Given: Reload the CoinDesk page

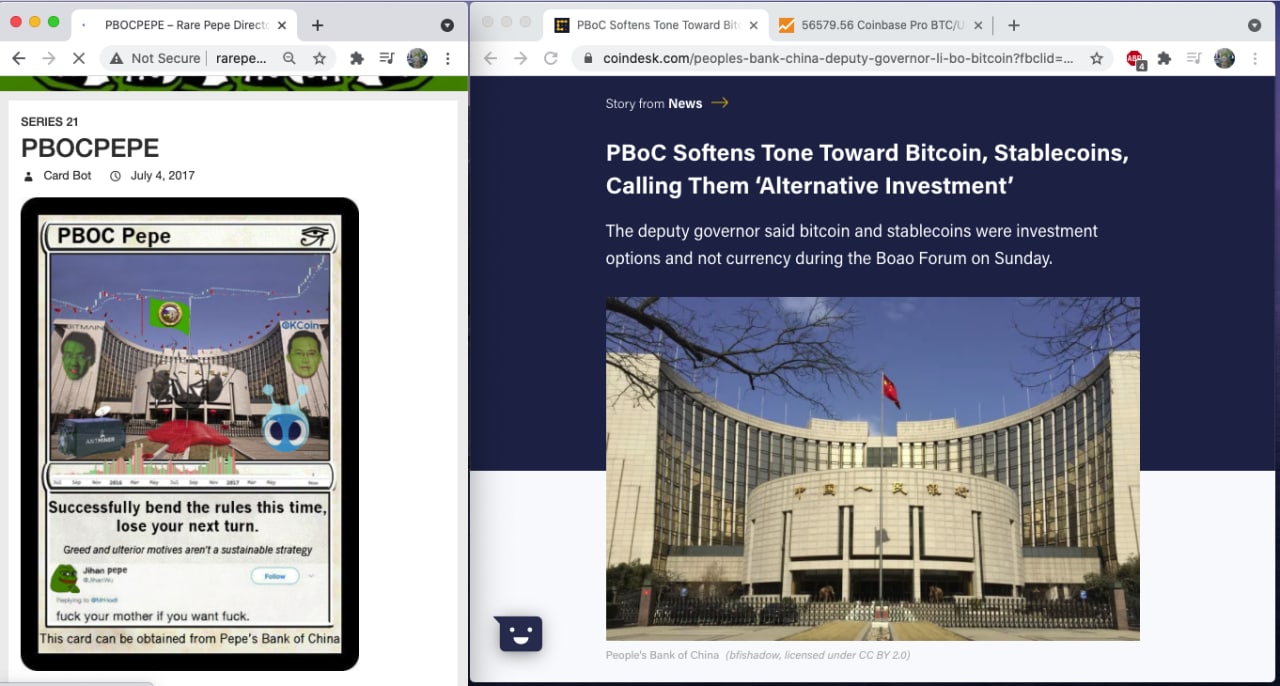Looking at the screenshot, I should pos(550,58).
